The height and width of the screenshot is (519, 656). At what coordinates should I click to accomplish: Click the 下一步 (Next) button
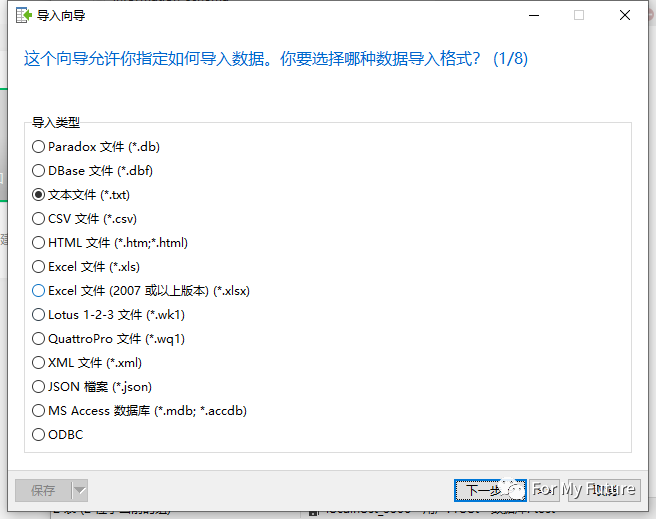click(x=490, y=490)
